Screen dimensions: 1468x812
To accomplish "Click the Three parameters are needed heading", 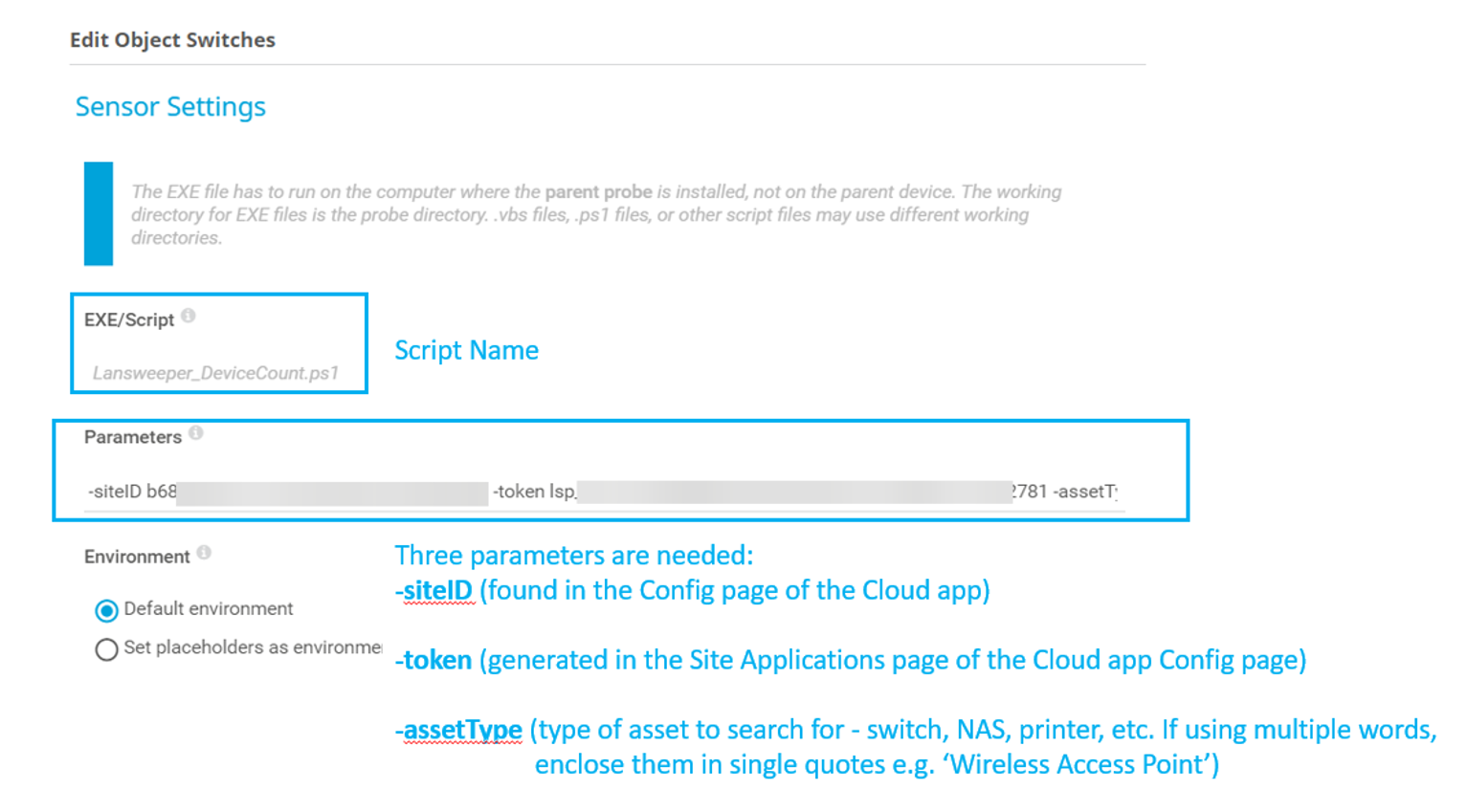I will tap(573, 555).
